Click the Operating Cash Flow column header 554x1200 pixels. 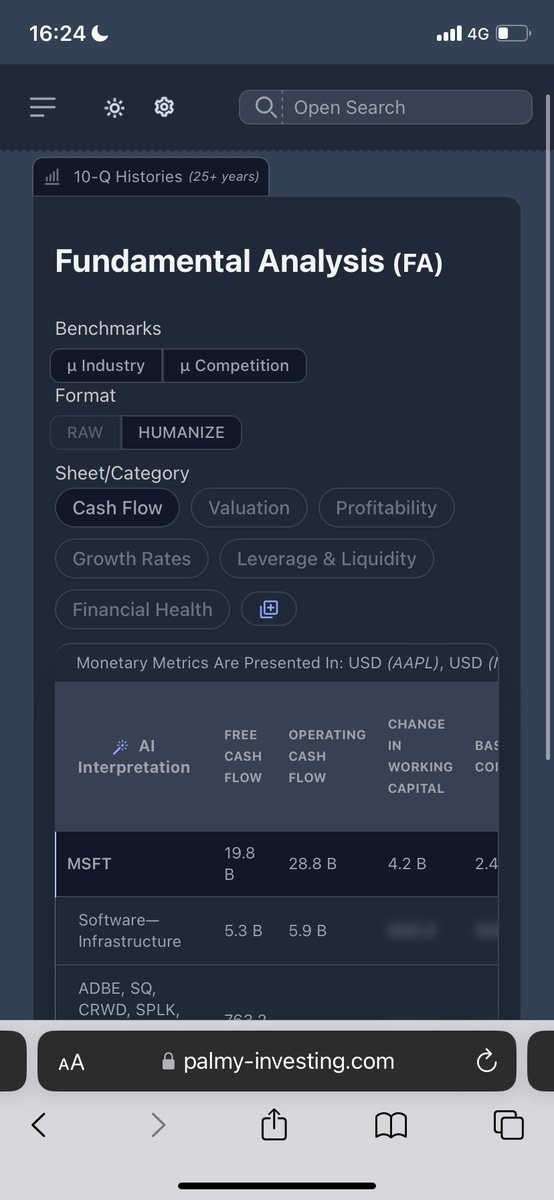tap(327, 756)
